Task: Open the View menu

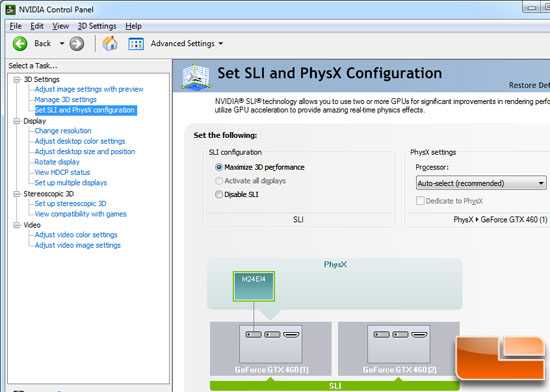Action: point(60,26)
